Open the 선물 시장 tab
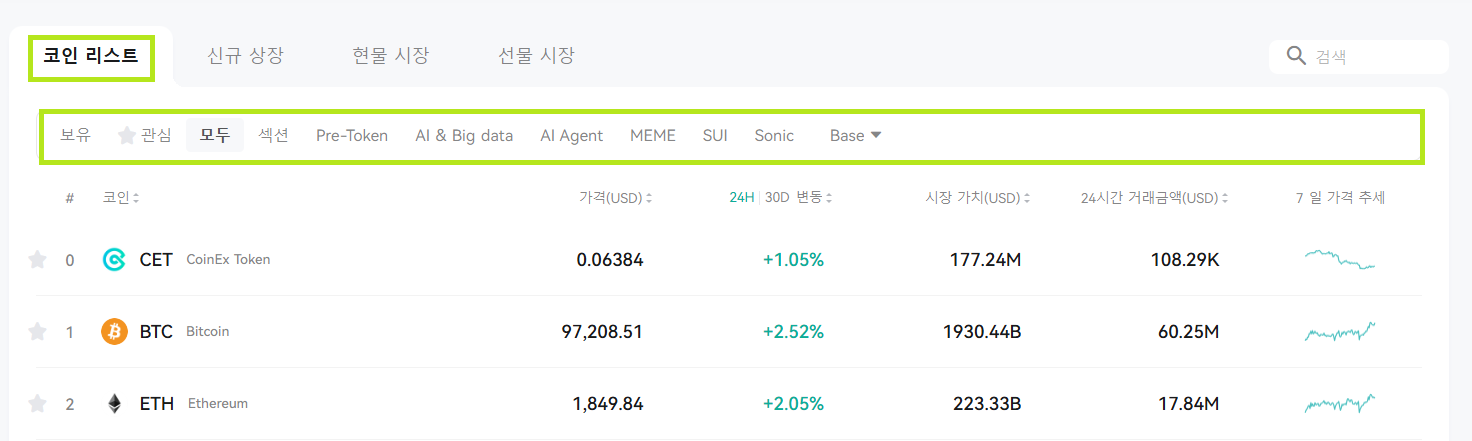Image resolution: width=1472 pixels, height=441 pixels. pos(536,56)
